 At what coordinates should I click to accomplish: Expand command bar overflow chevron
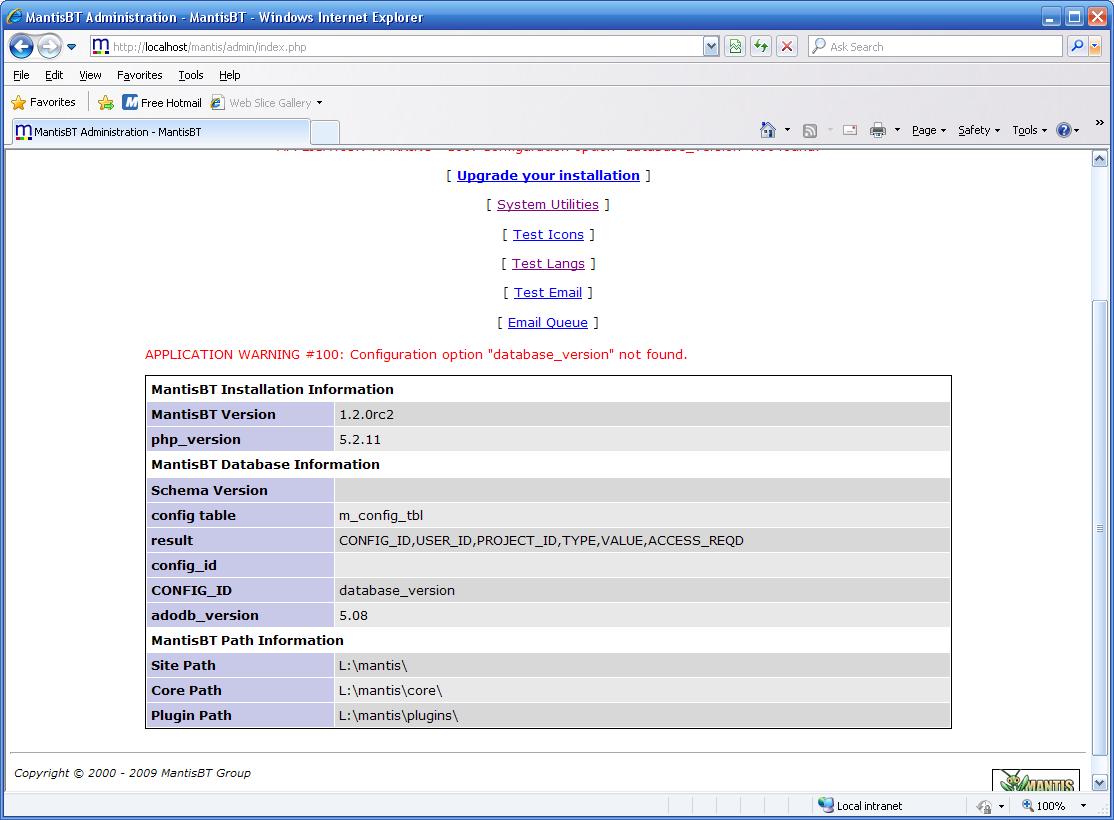[1100, 123]
